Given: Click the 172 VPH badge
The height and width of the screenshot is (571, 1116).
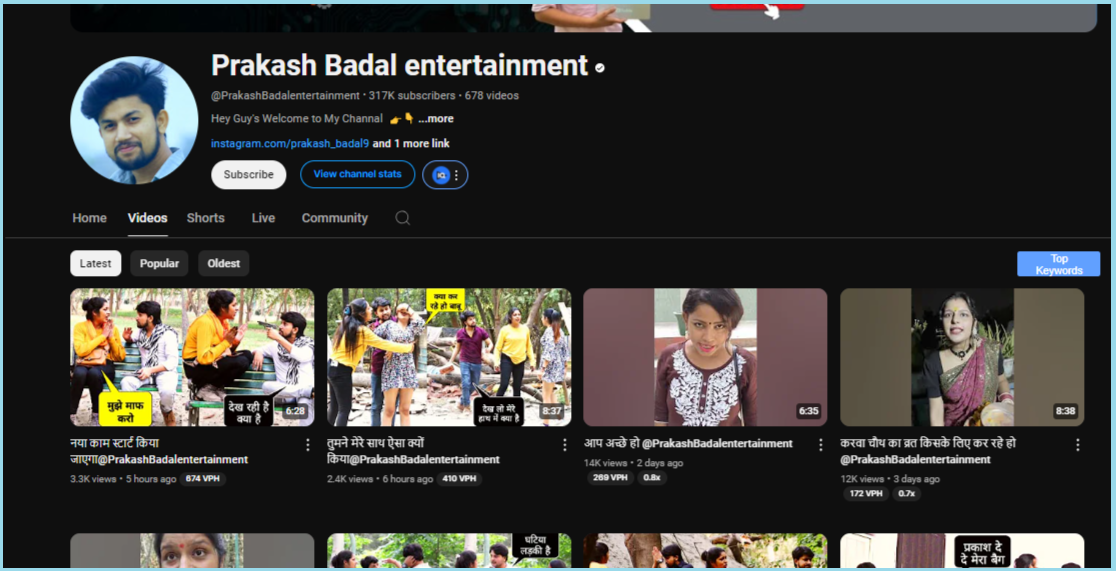Looking at the screenshot, I should click(x=866, y=493).
